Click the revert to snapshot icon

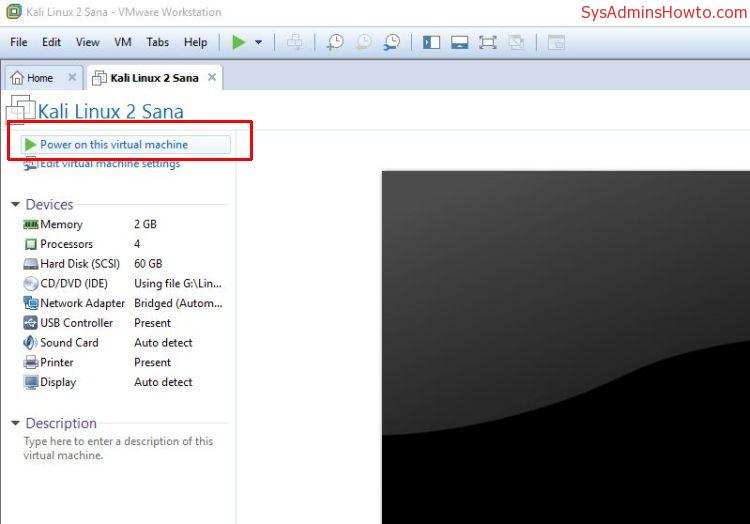point(364,42)
